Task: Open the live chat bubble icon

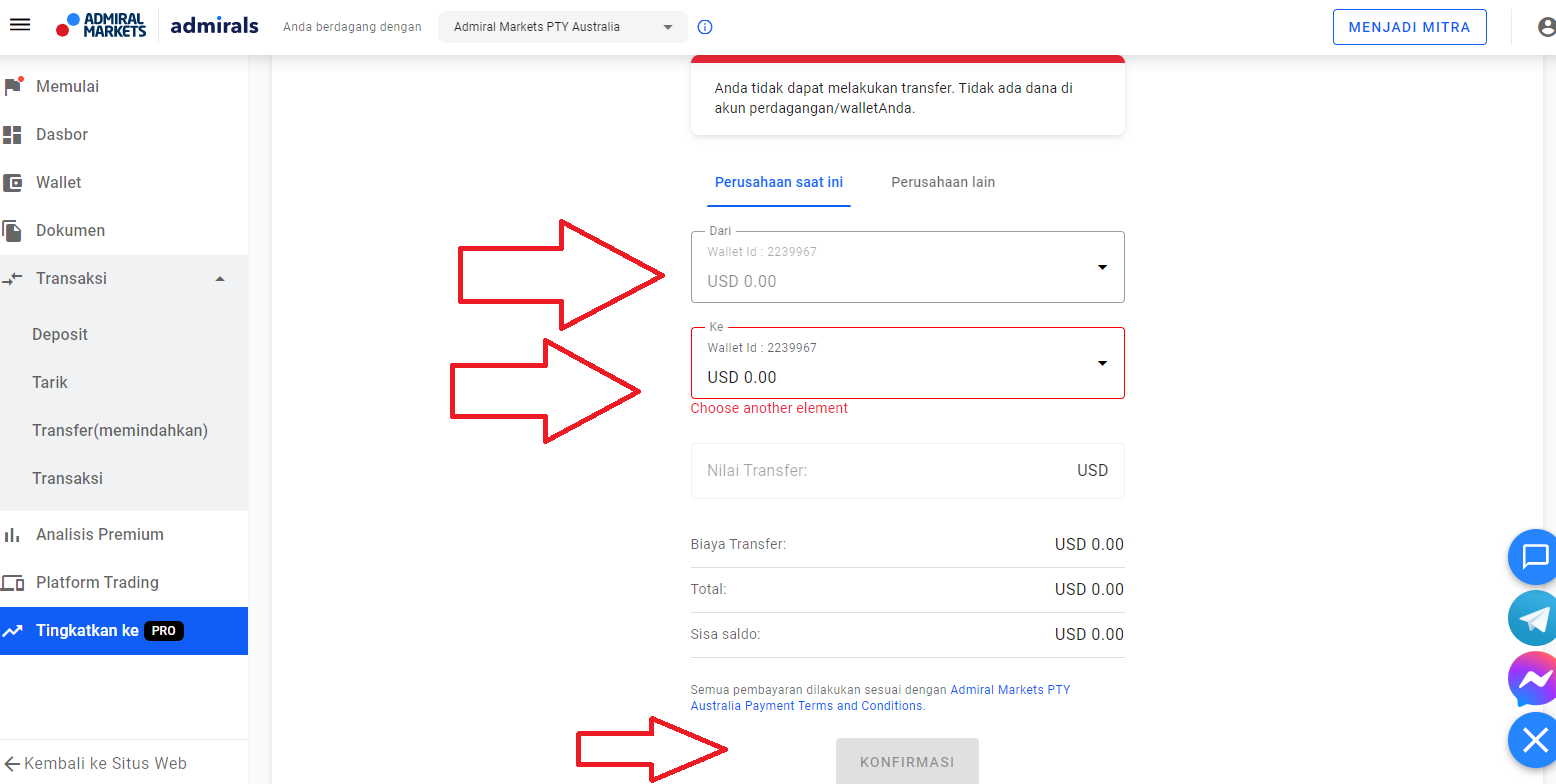Action: [x=1534, y=556]
